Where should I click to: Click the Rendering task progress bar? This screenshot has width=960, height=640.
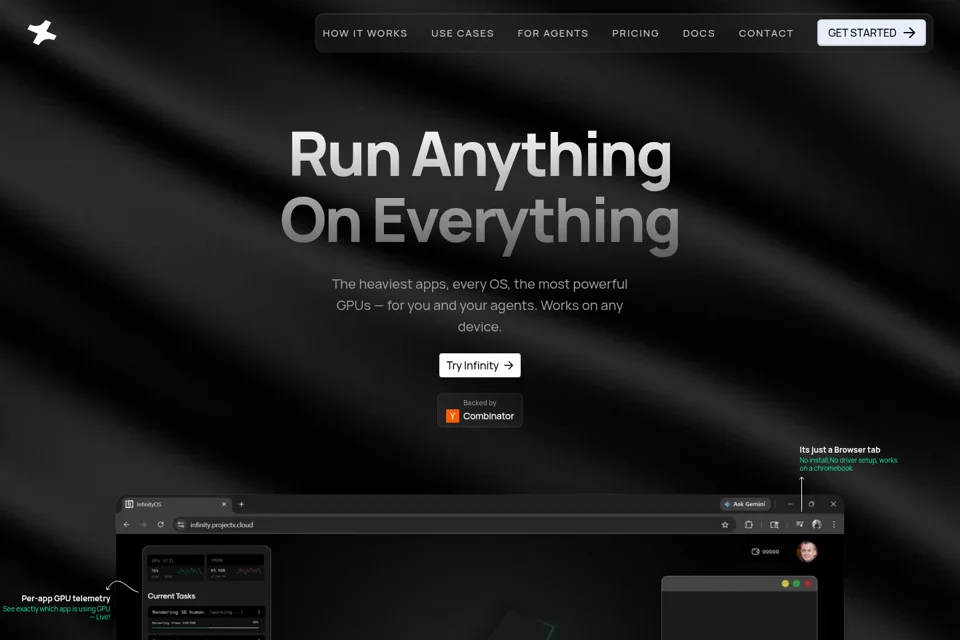pos(205,628)
